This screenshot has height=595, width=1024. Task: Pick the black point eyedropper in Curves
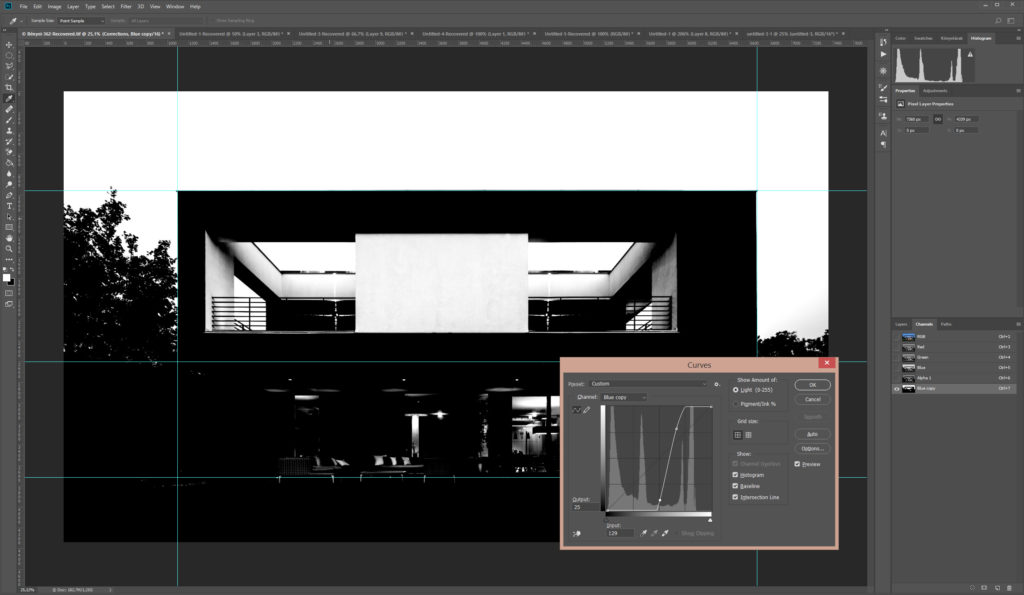click(x=643, y=533)
